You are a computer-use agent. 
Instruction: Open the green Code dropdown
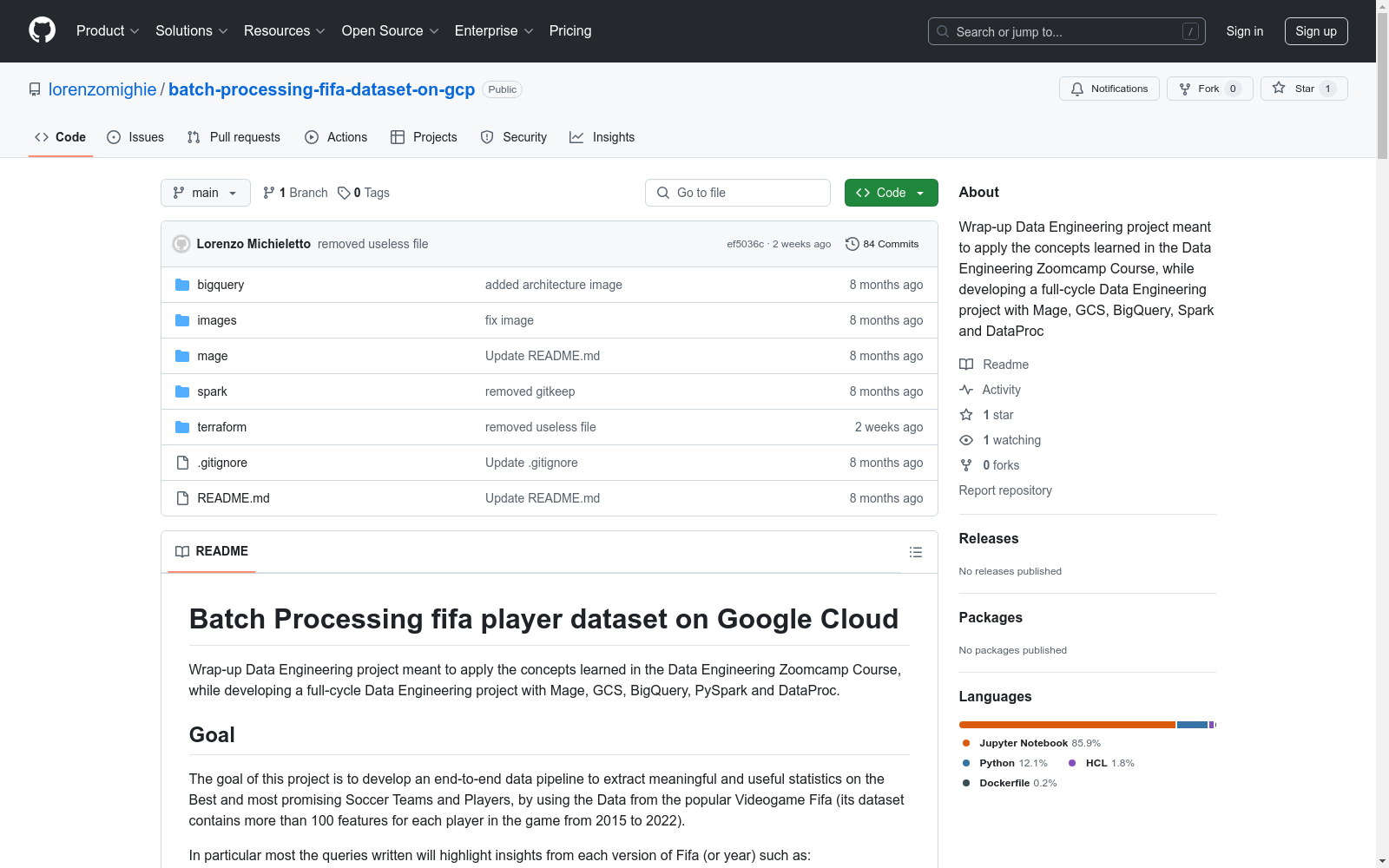point(891,193)
